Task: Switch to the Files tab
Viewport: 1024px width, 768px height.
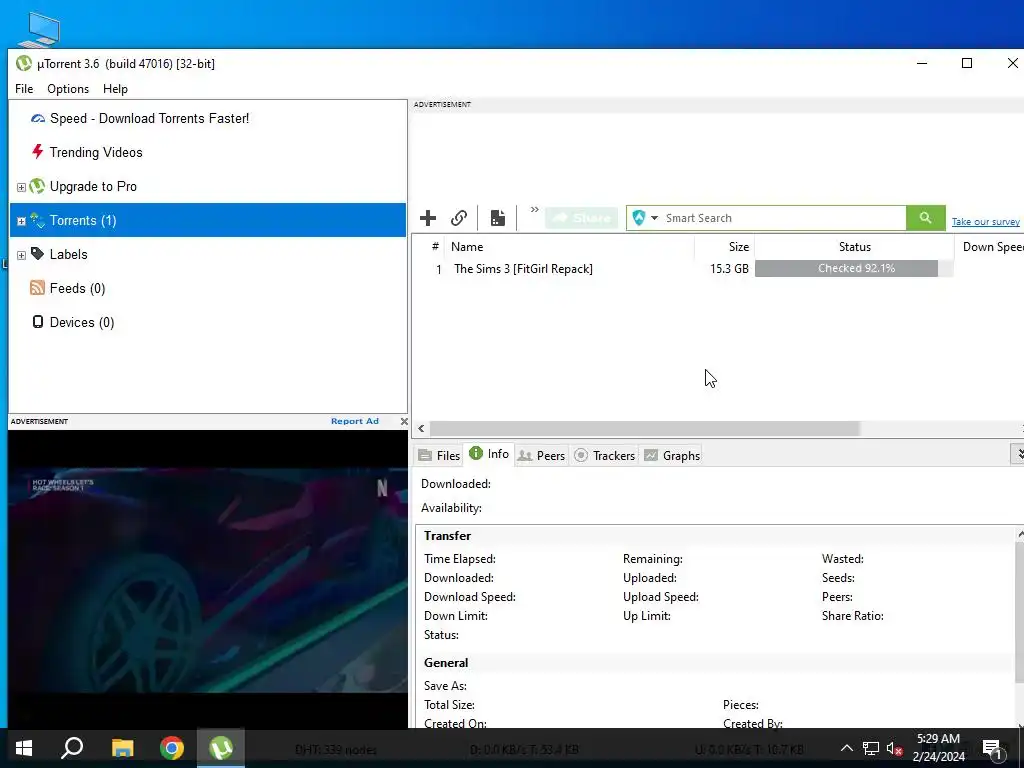Action: click(439, 455)
